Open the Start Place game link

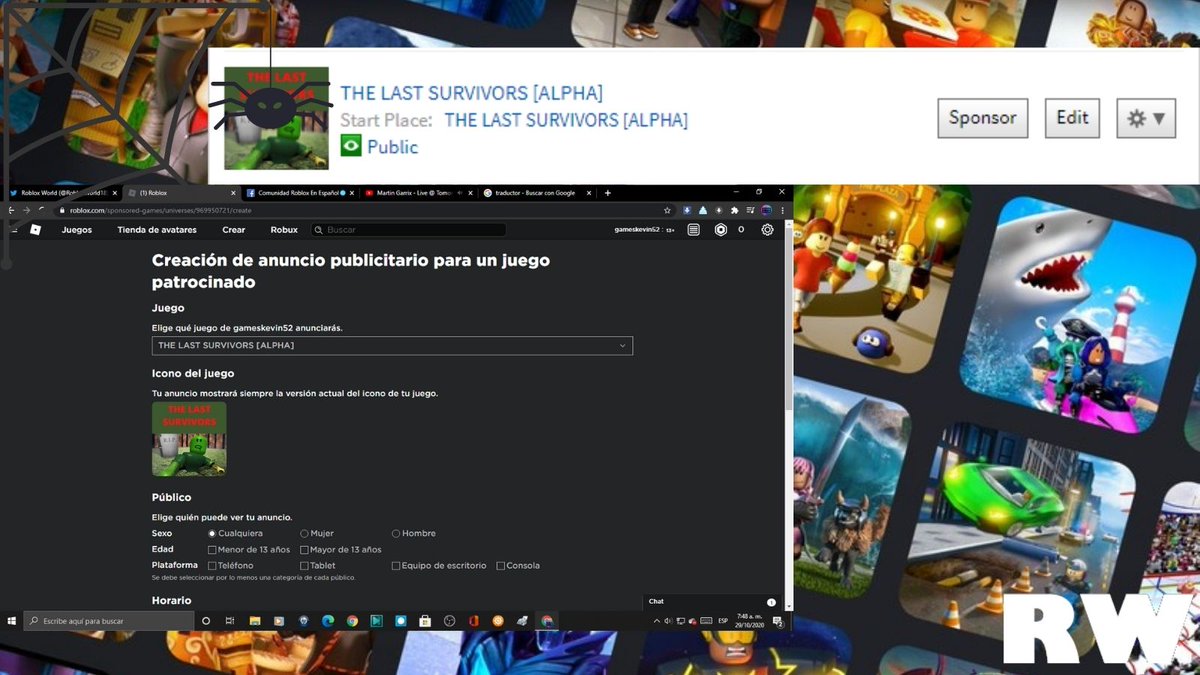[x=566, y=120]
